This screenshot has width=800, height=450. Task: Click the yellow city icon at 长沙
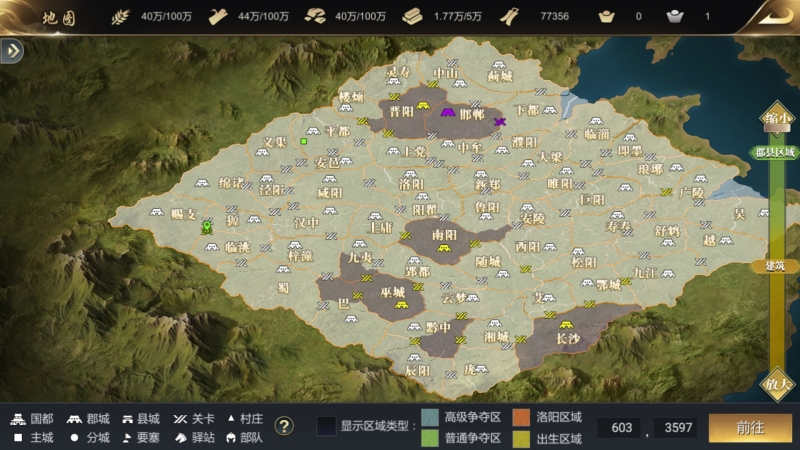coord(565,324)
